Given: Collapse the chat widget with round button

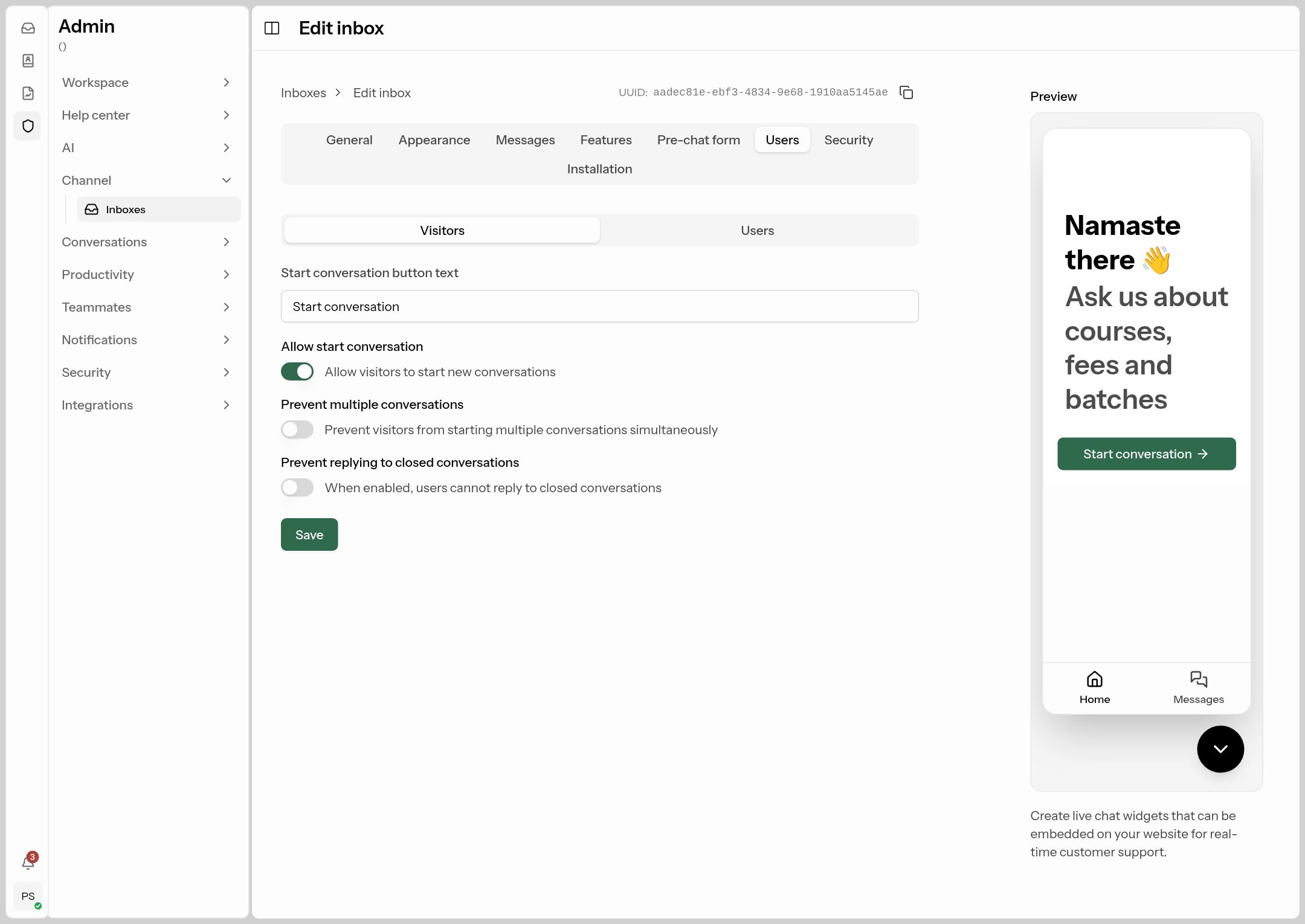Looking at the screenshot, I should click(1220, 749).
